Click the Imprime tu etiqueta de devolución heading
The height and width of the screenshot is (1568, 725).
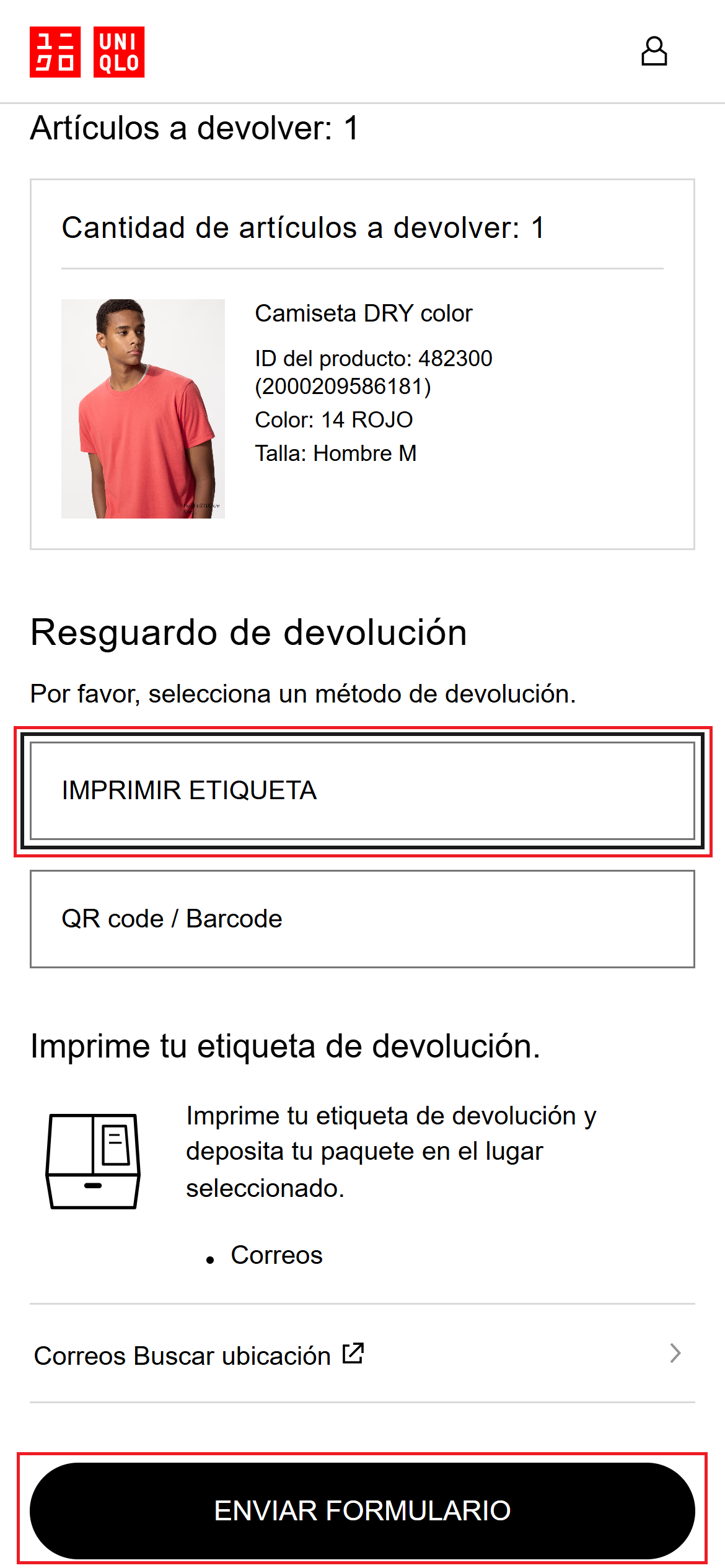click(x=285, y=1046)
